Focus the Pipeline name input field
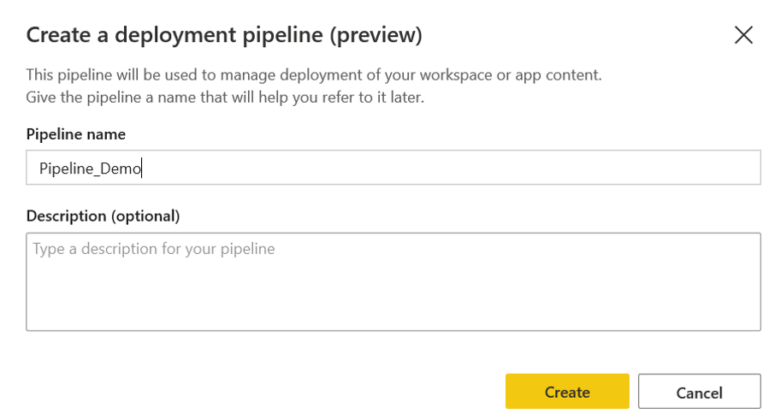 pos(393,168)
